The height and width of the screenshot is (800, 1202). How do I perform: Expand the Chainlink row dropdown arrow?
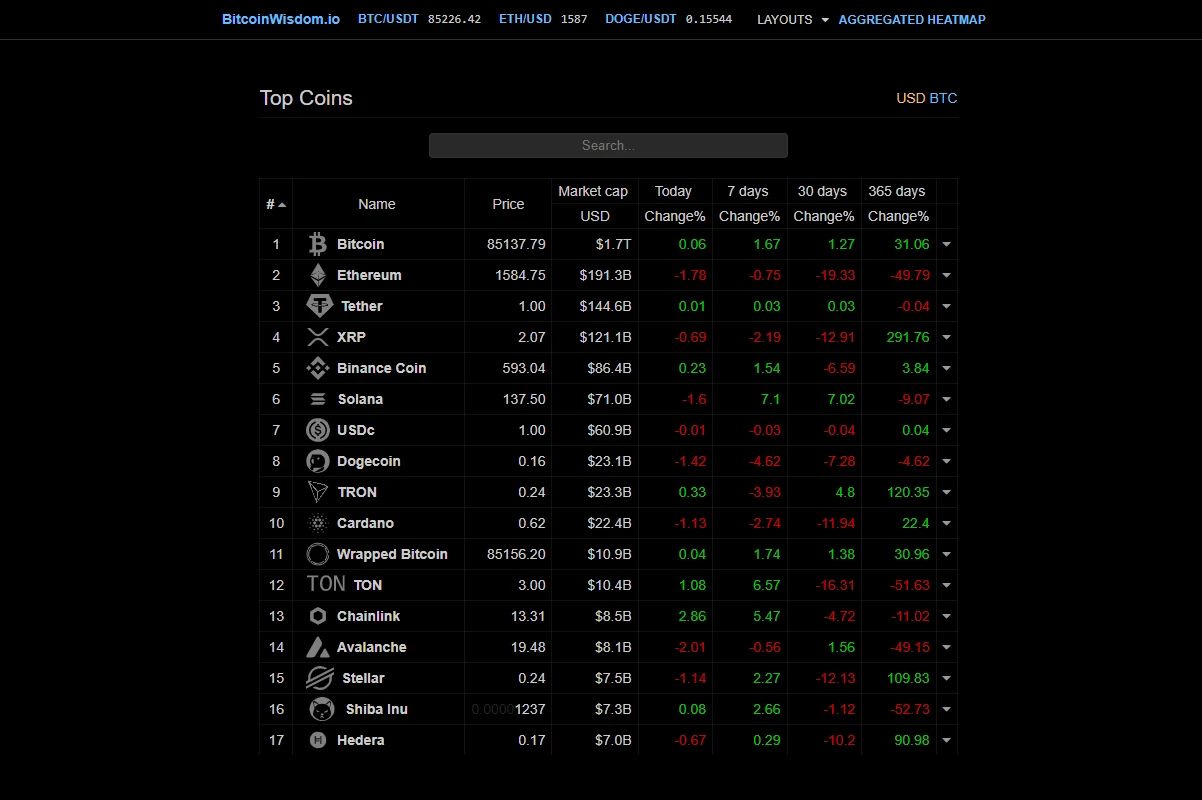946,616
